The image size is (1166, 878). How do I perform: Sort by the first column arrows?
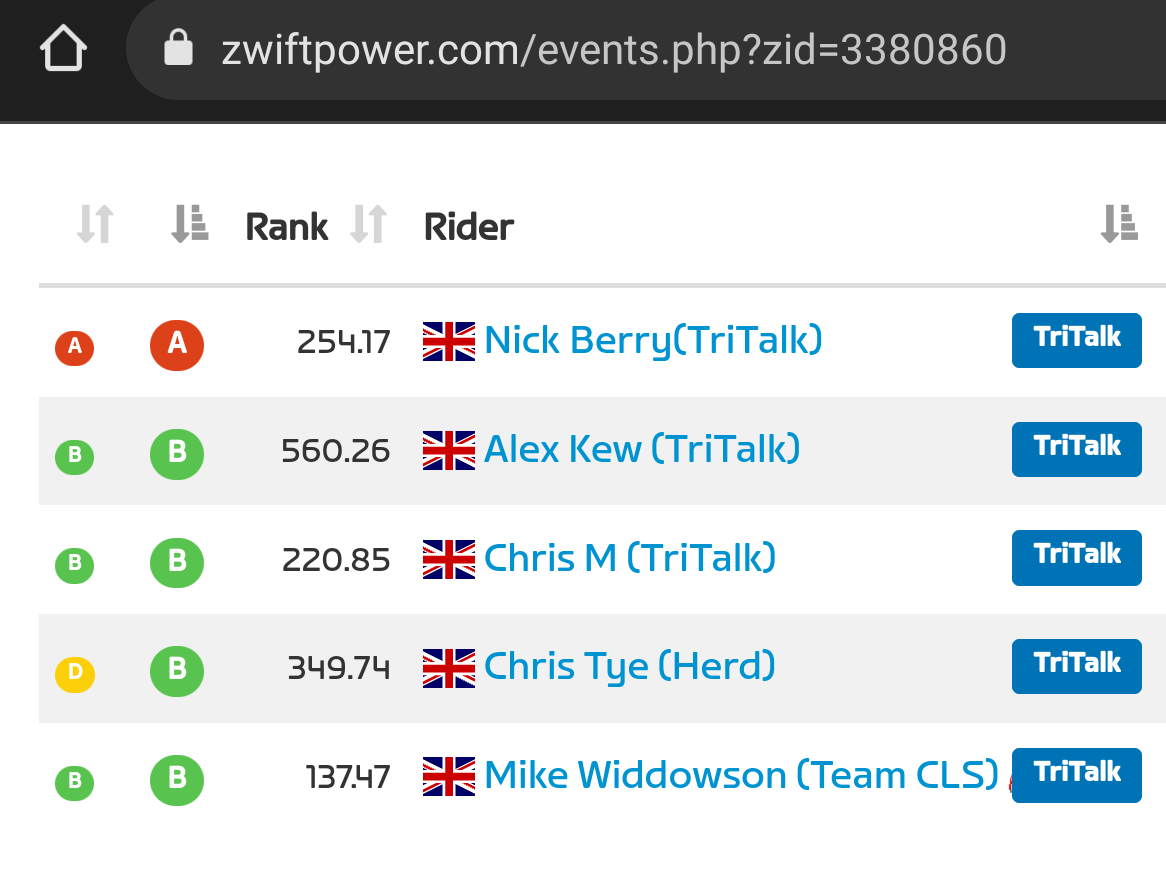tap(95, 224)
